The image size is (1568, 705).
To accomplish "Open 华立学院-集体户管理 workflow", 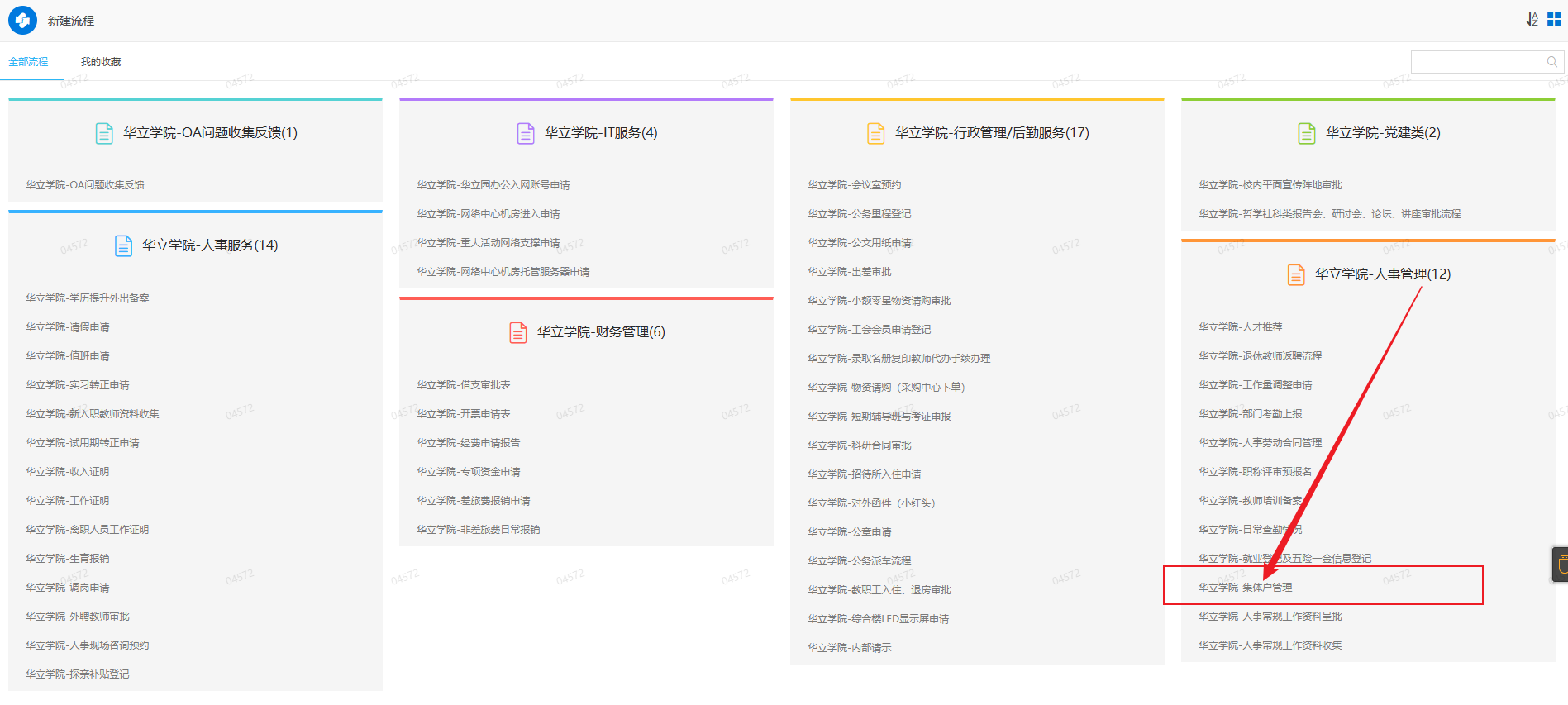I will [1245, 588].
